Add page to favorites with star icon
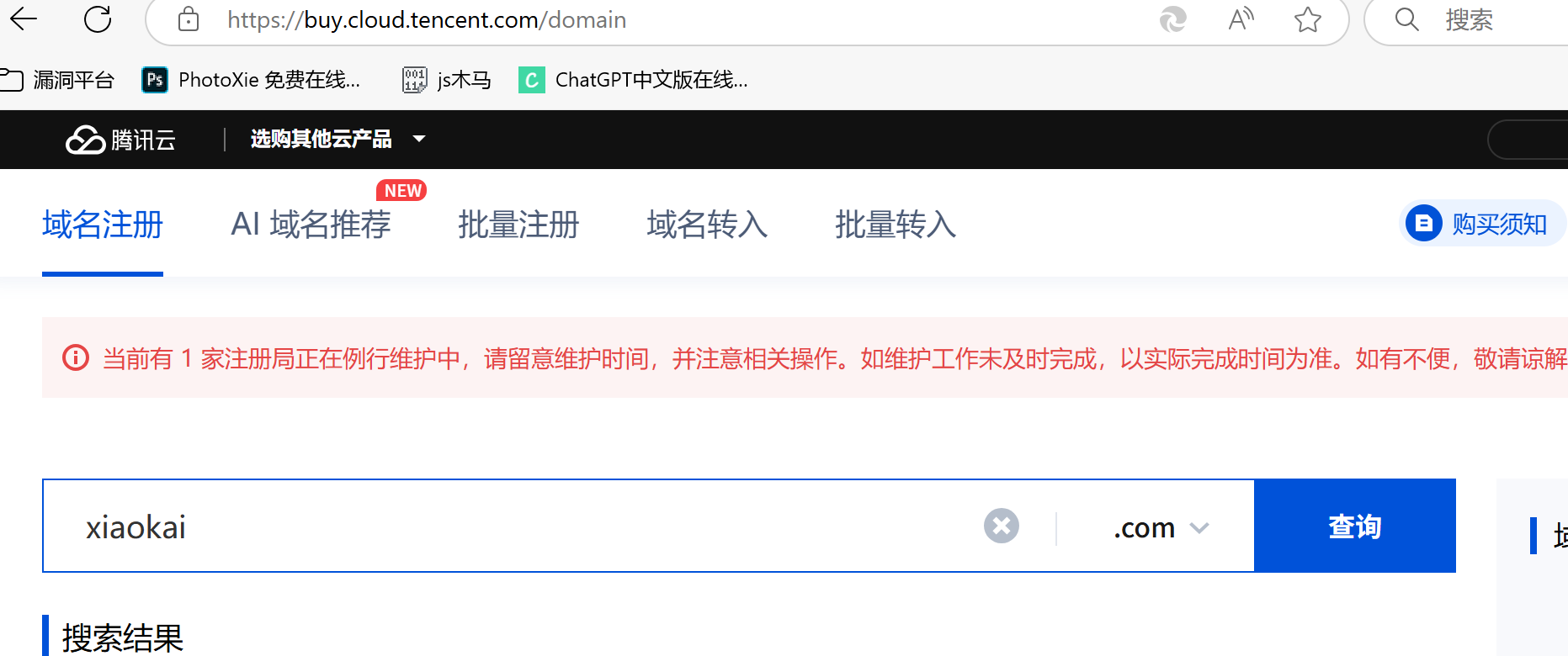This screenshot has width=1568, height=656. tap(1307, 19)
